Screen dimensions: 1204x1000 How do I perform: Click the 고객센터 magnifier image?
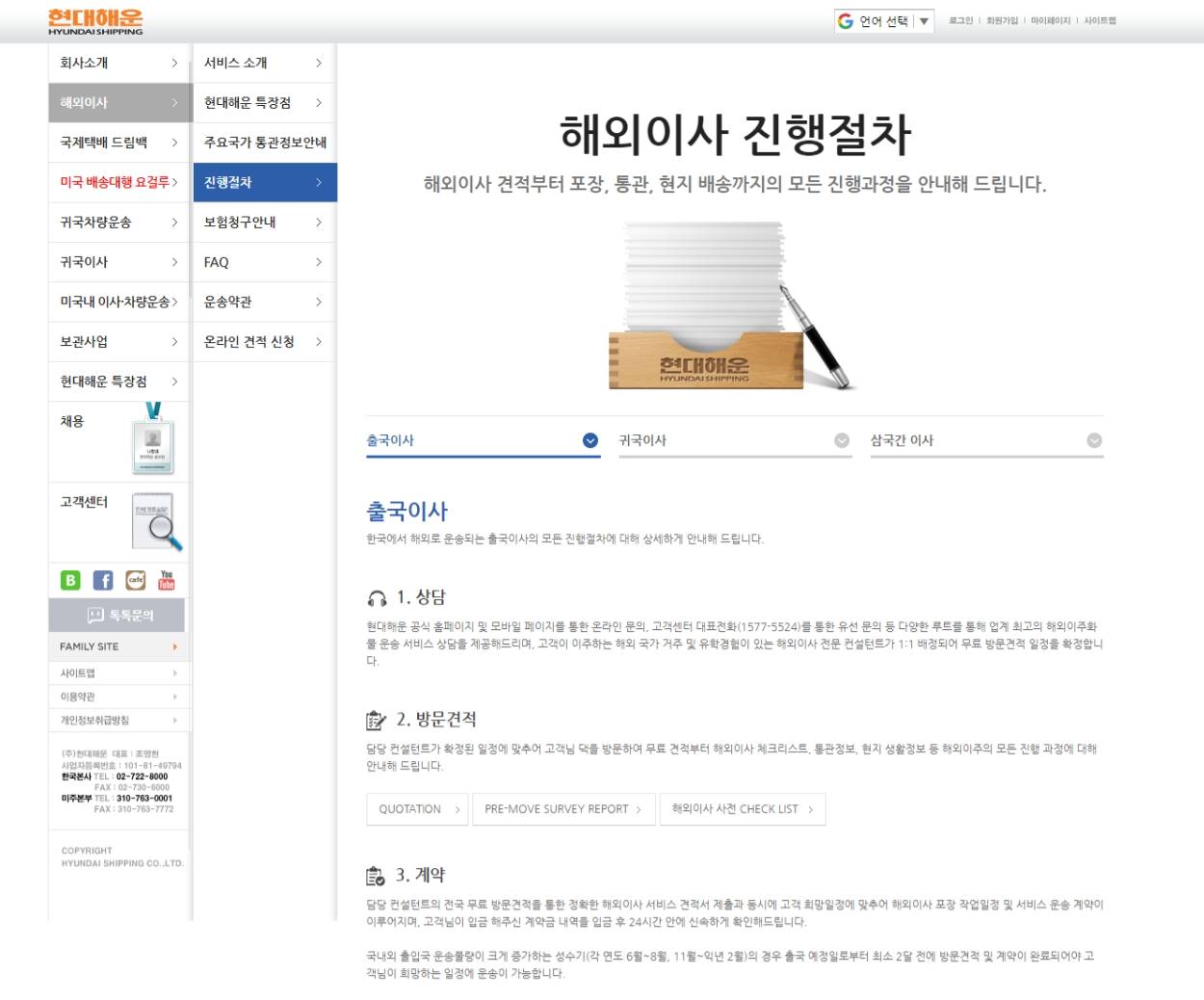point(157,521)
